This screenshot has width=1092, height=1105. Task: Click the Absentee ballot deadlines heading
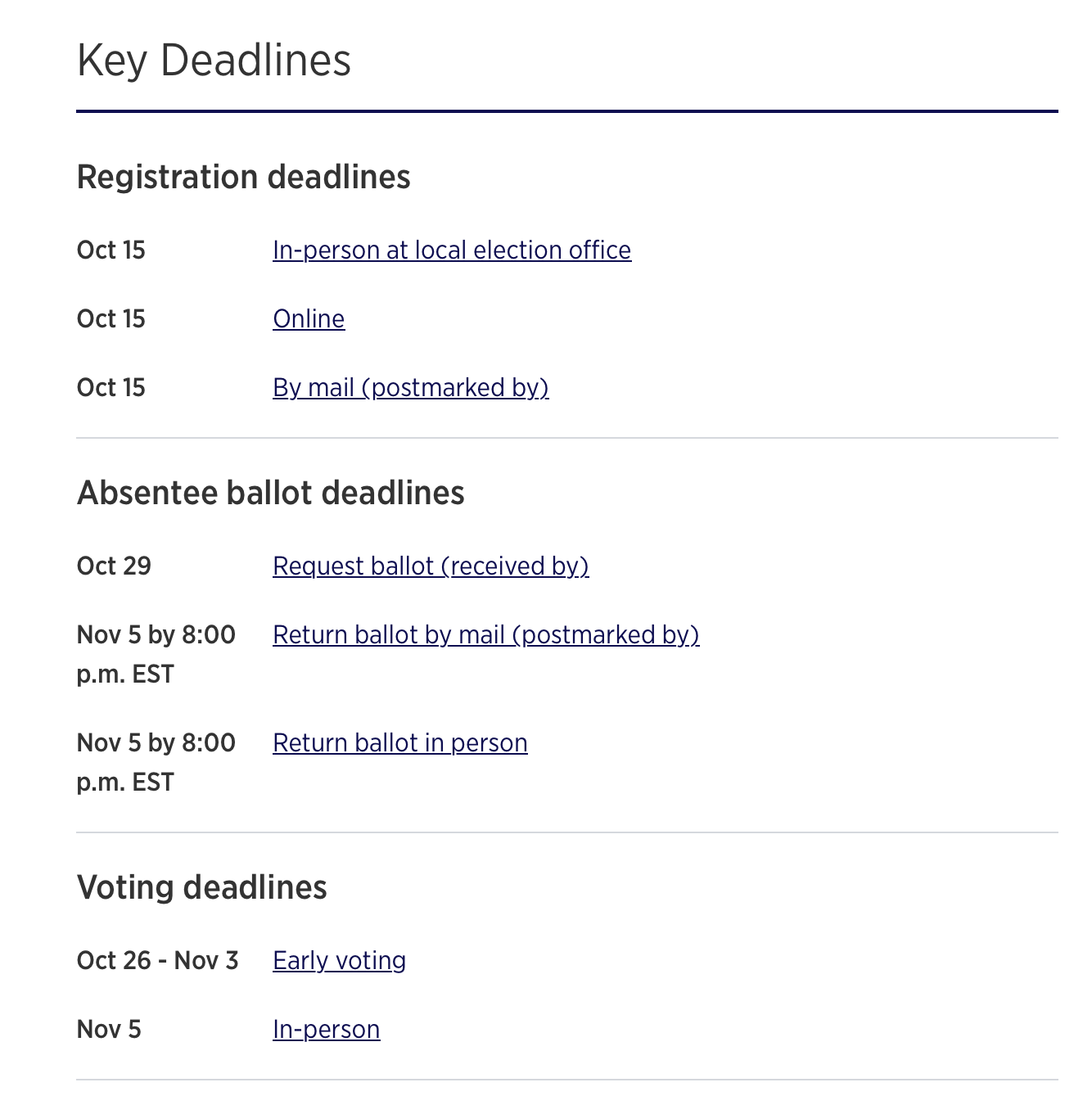[x=270, y=494]
